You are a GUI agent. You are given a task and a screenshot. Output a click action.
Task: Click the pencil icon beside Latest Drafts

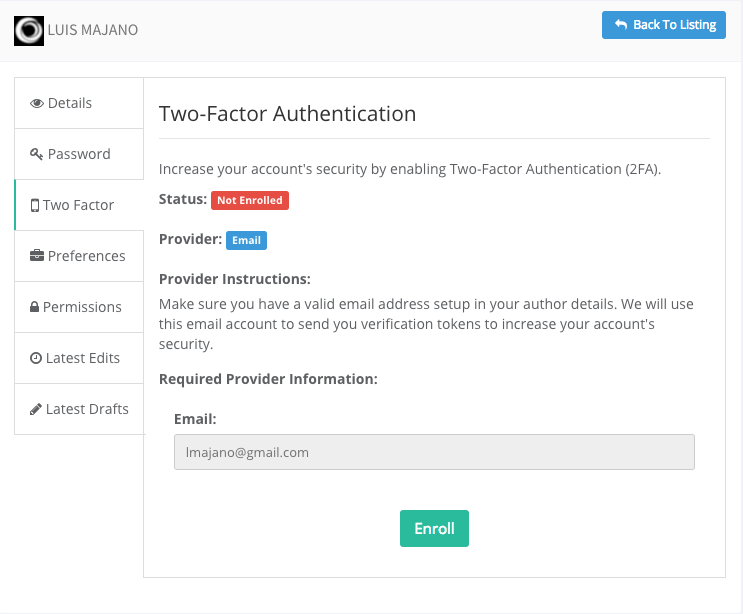pyautogui.click(x=36, y=409)
